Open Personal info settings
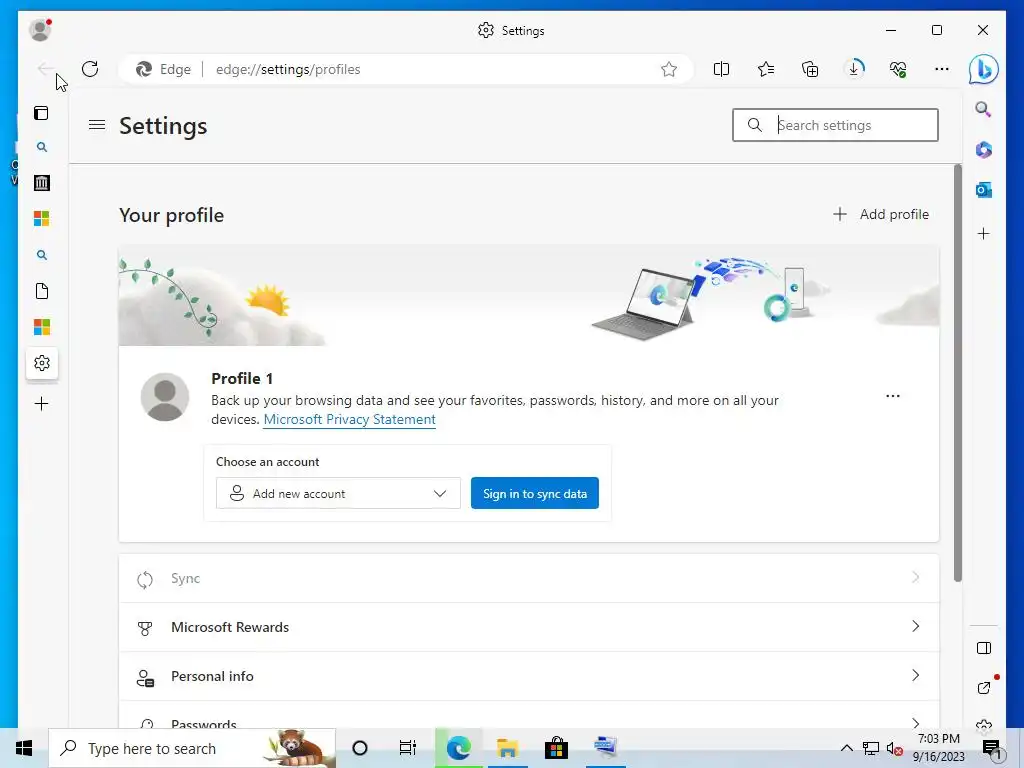 coord(529,676)
